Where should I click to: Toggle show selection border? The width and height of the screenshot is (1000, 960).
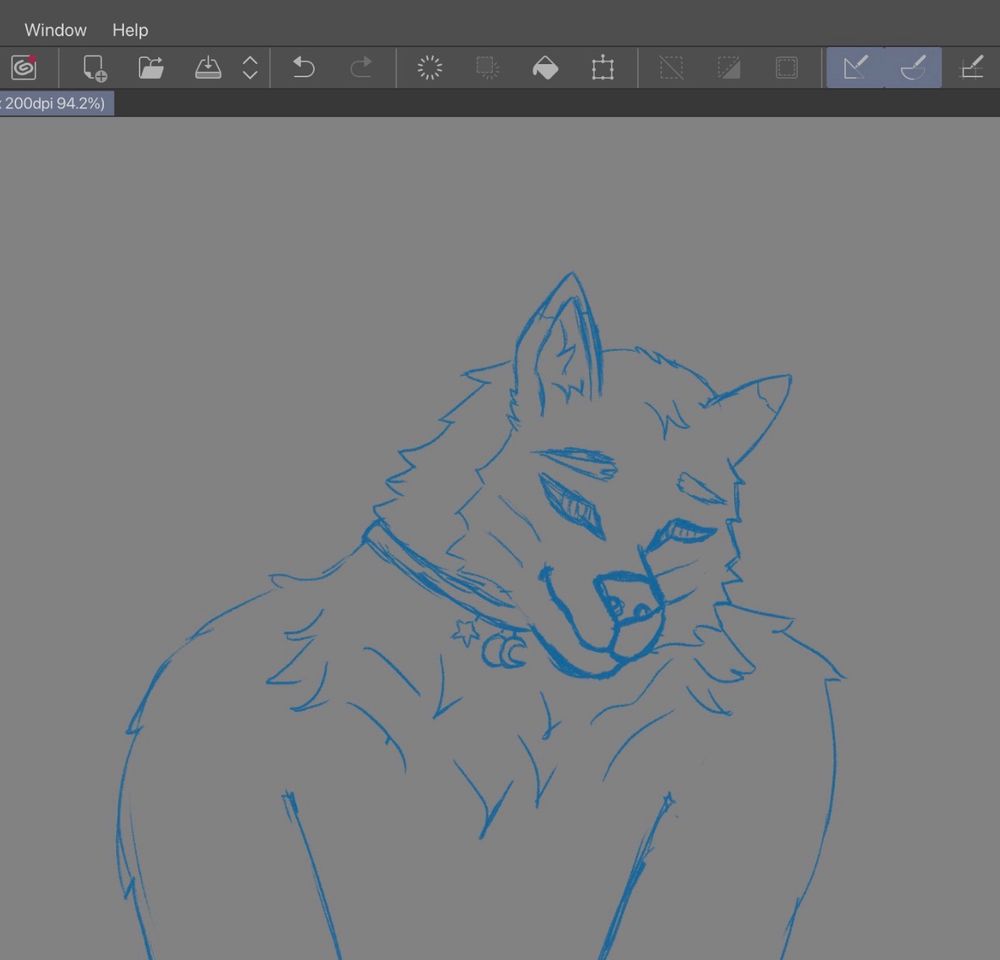[787, 68]
